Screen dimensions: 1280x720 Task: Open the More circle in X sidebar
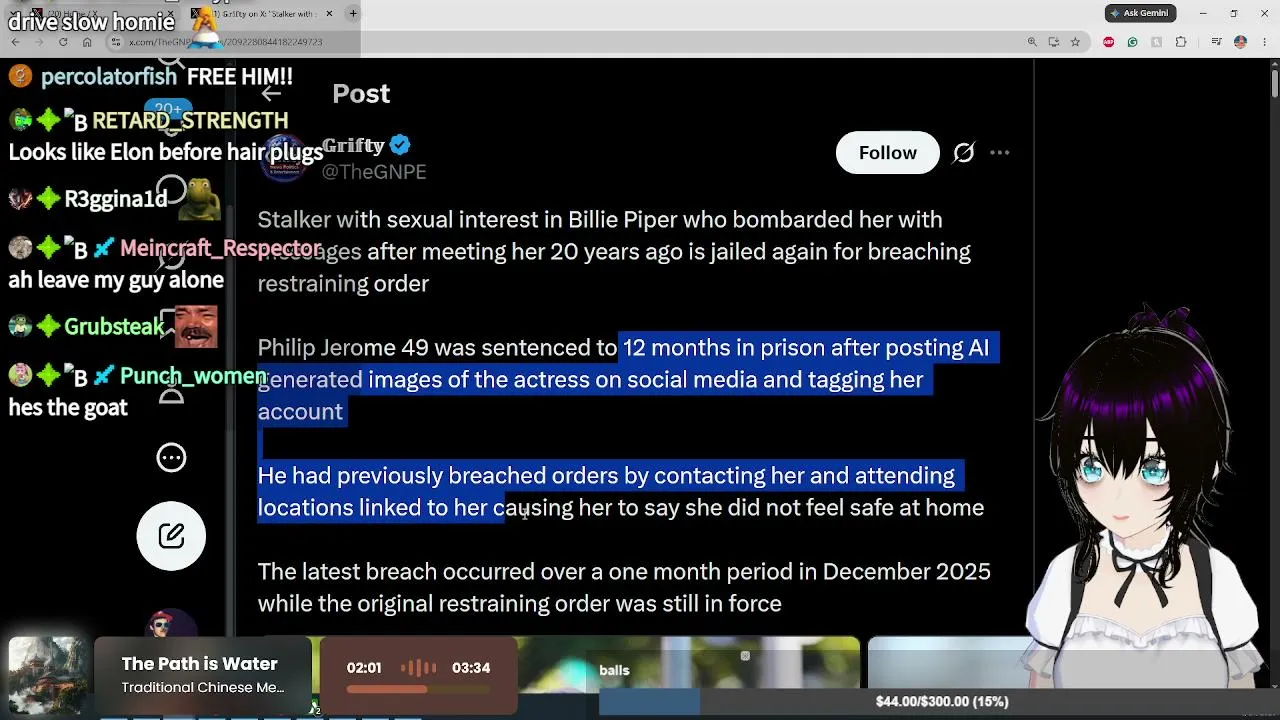point(171,457)
